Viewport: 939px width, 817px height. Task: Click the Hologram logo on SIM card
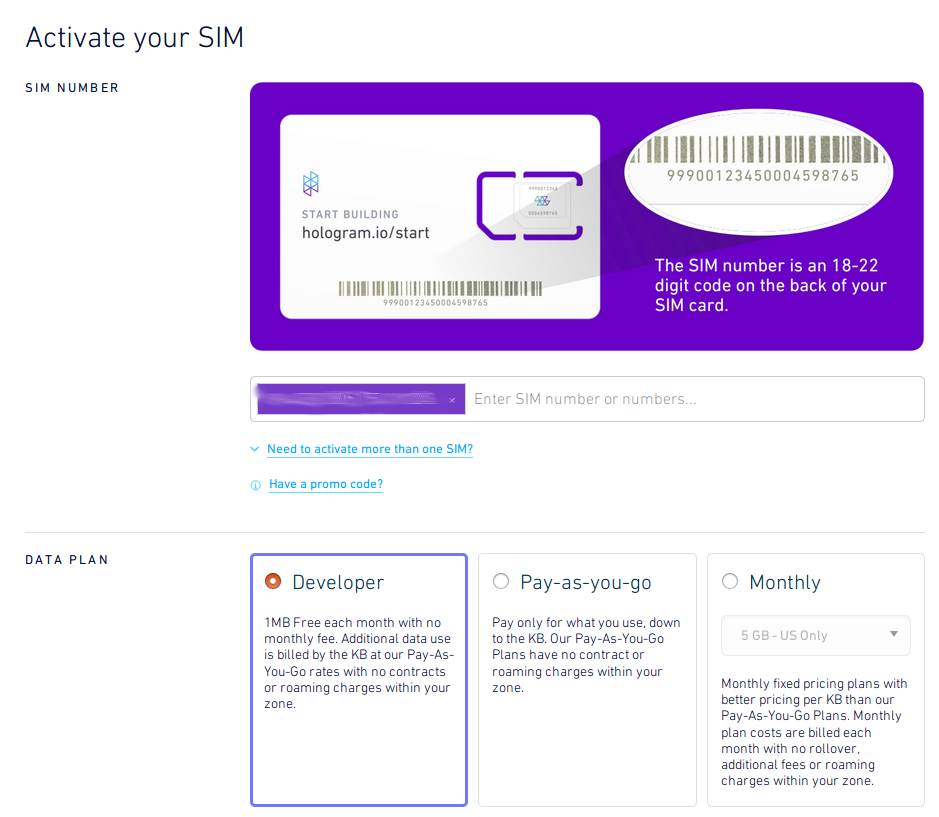coord(311,184)
